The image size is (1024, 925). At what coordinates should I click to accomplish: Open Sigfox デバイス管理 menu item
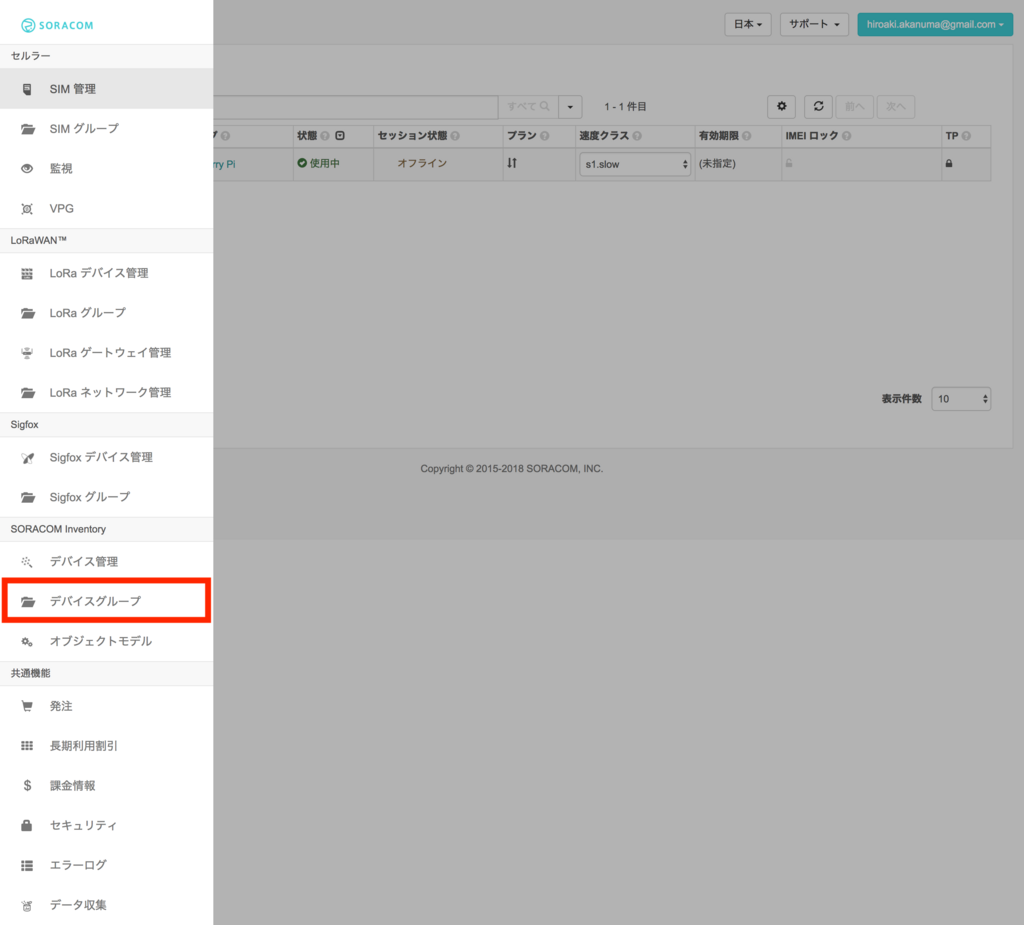tap(106, 457)
